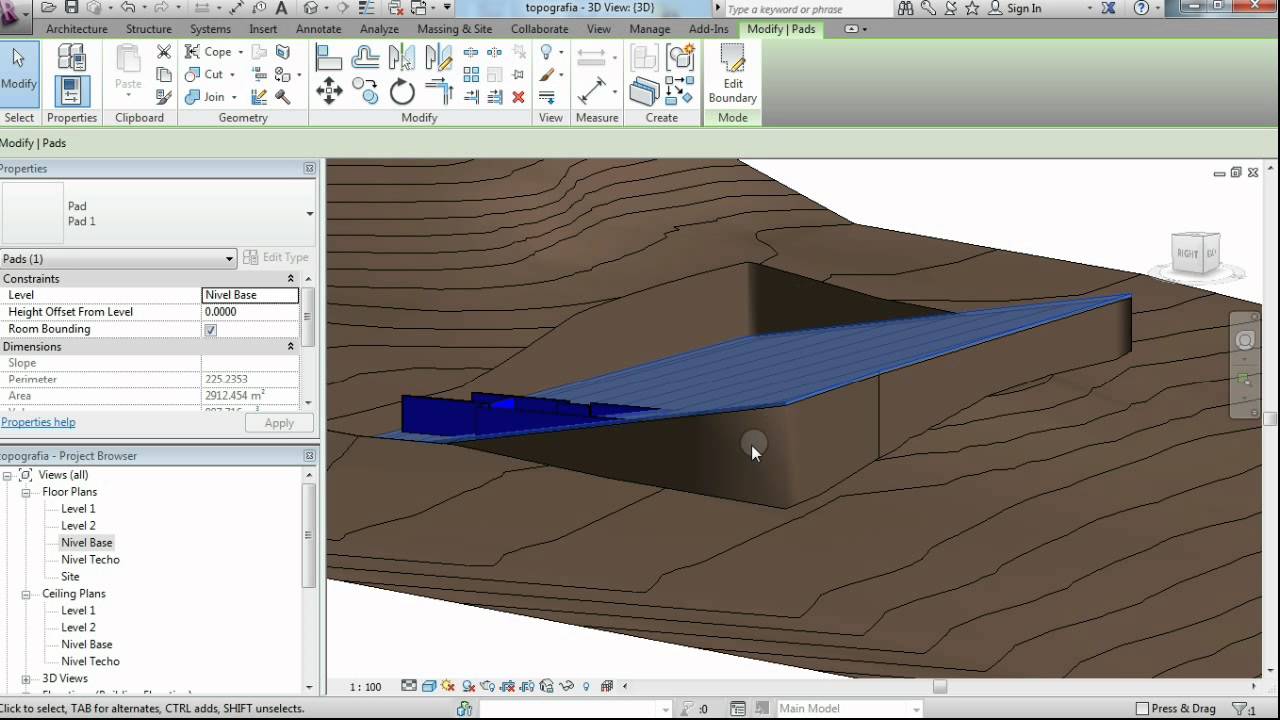Open the Annotate ribbon tab
Viewport: 1280px width, 720px height.
coord(319,29)
